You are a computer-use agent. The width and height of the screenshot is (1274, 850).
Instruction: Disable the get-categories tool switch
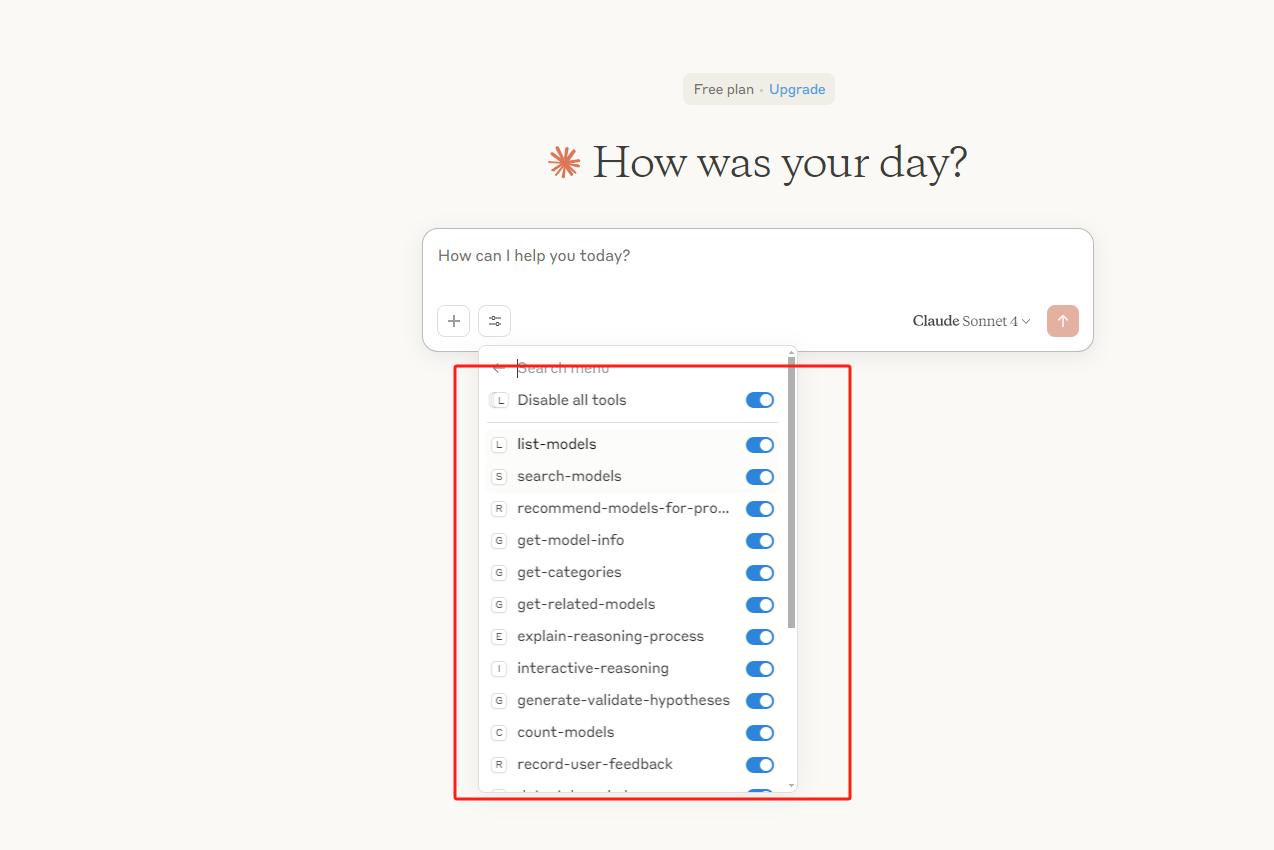(x=760, y=573)
